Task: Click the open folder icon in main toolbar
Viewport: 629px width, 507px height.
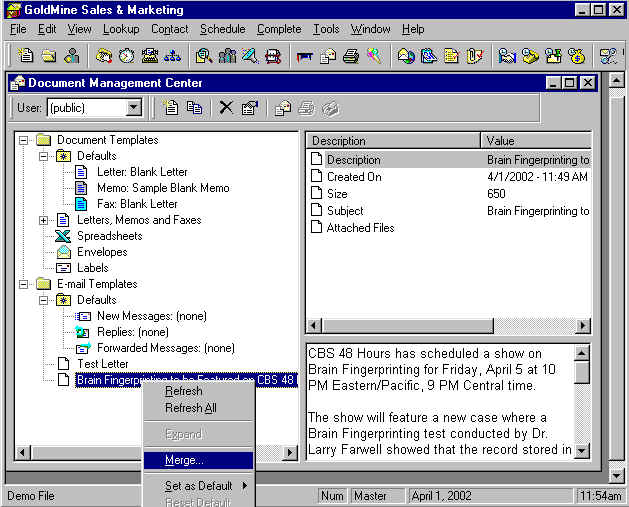Action: 49,56
